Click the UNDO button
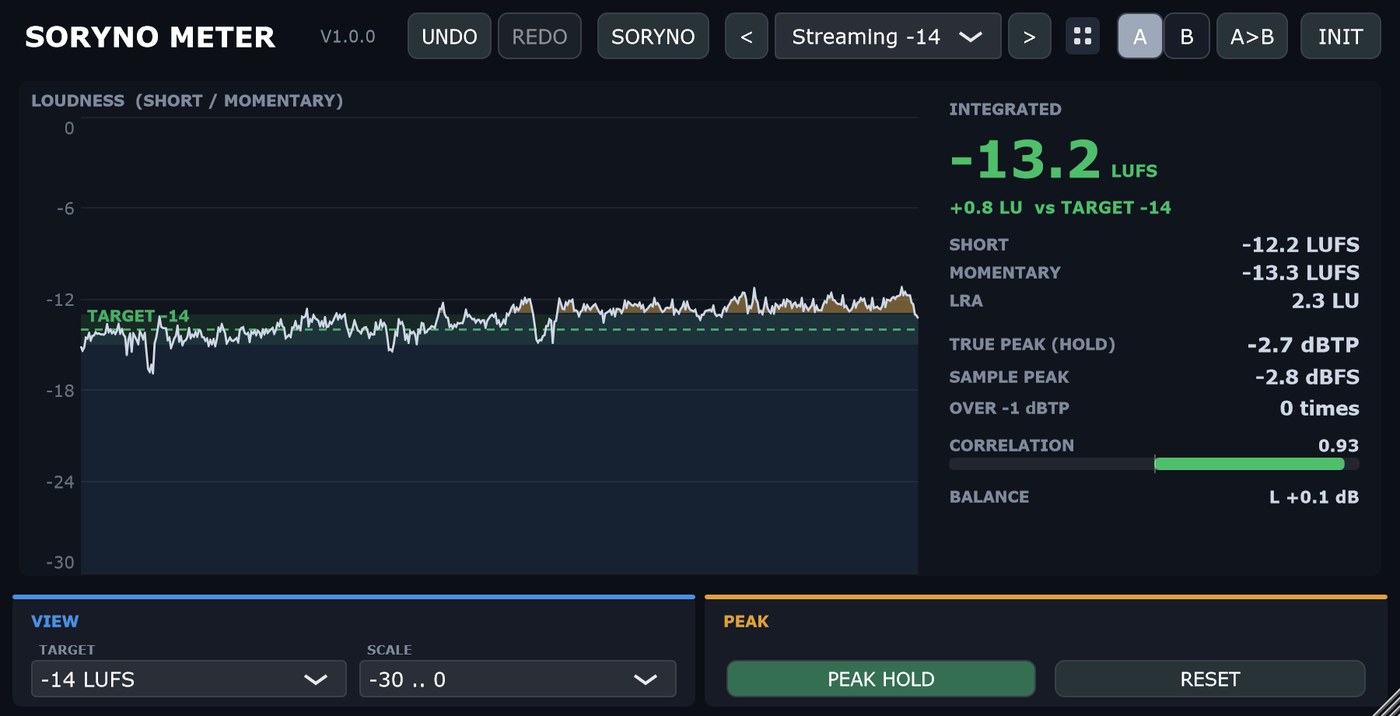The height and width of the screenshot is (716, 1400). 449,37
